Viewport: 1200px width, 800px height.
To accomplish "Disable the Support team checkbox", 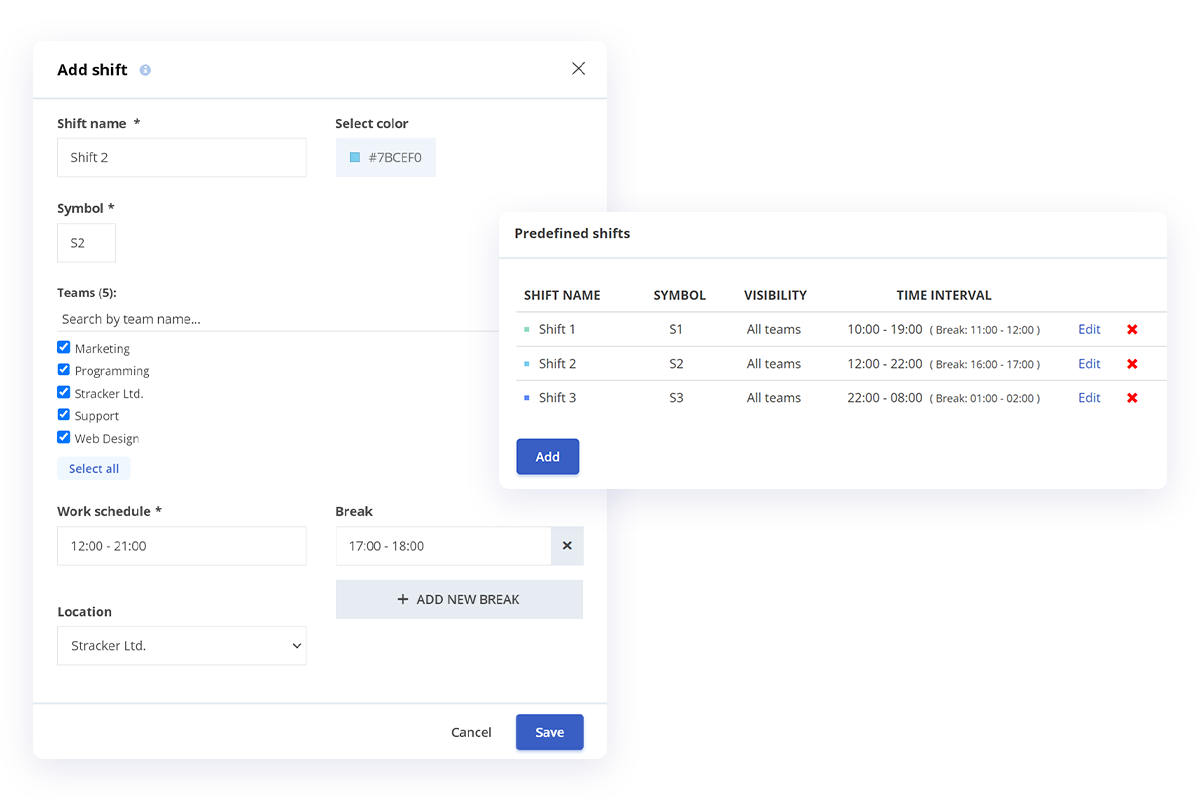I will pos(63,415).
